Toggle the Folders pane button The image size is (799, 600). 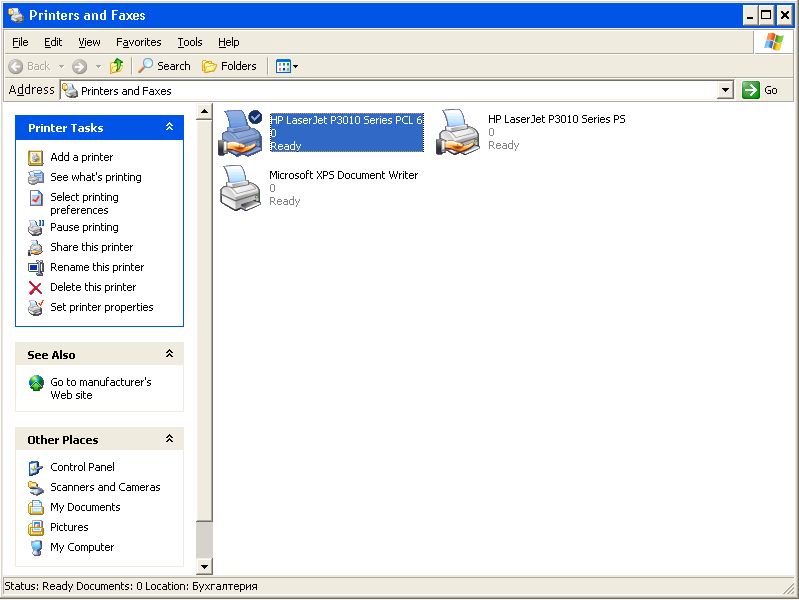(x=229, y=66)
